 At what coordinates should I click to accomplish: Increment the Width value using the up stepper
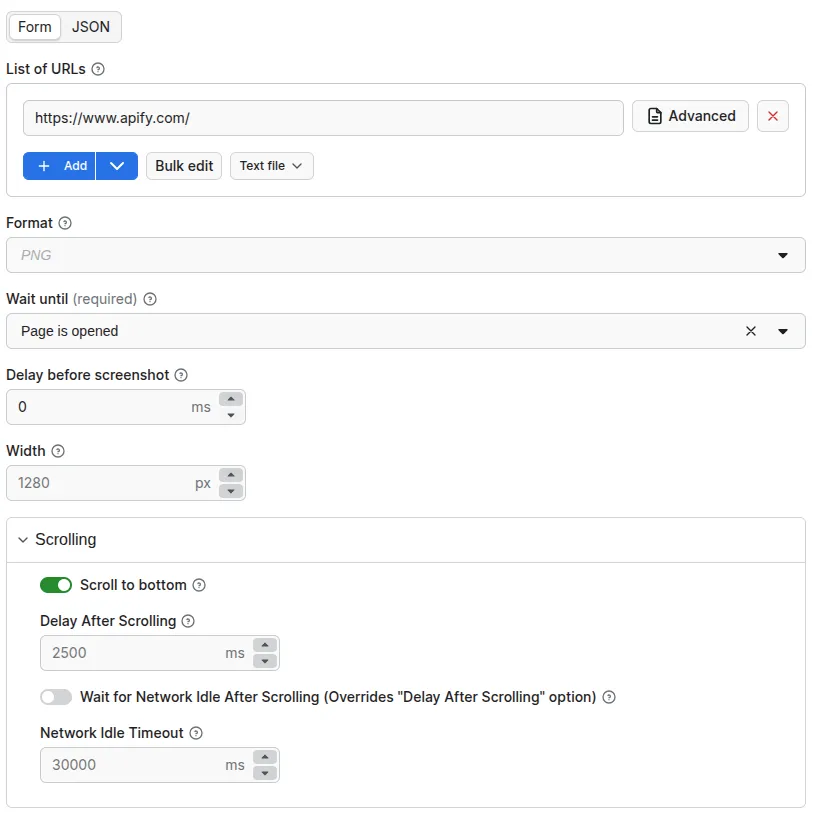pyautogui.click(x=231, y=476)
